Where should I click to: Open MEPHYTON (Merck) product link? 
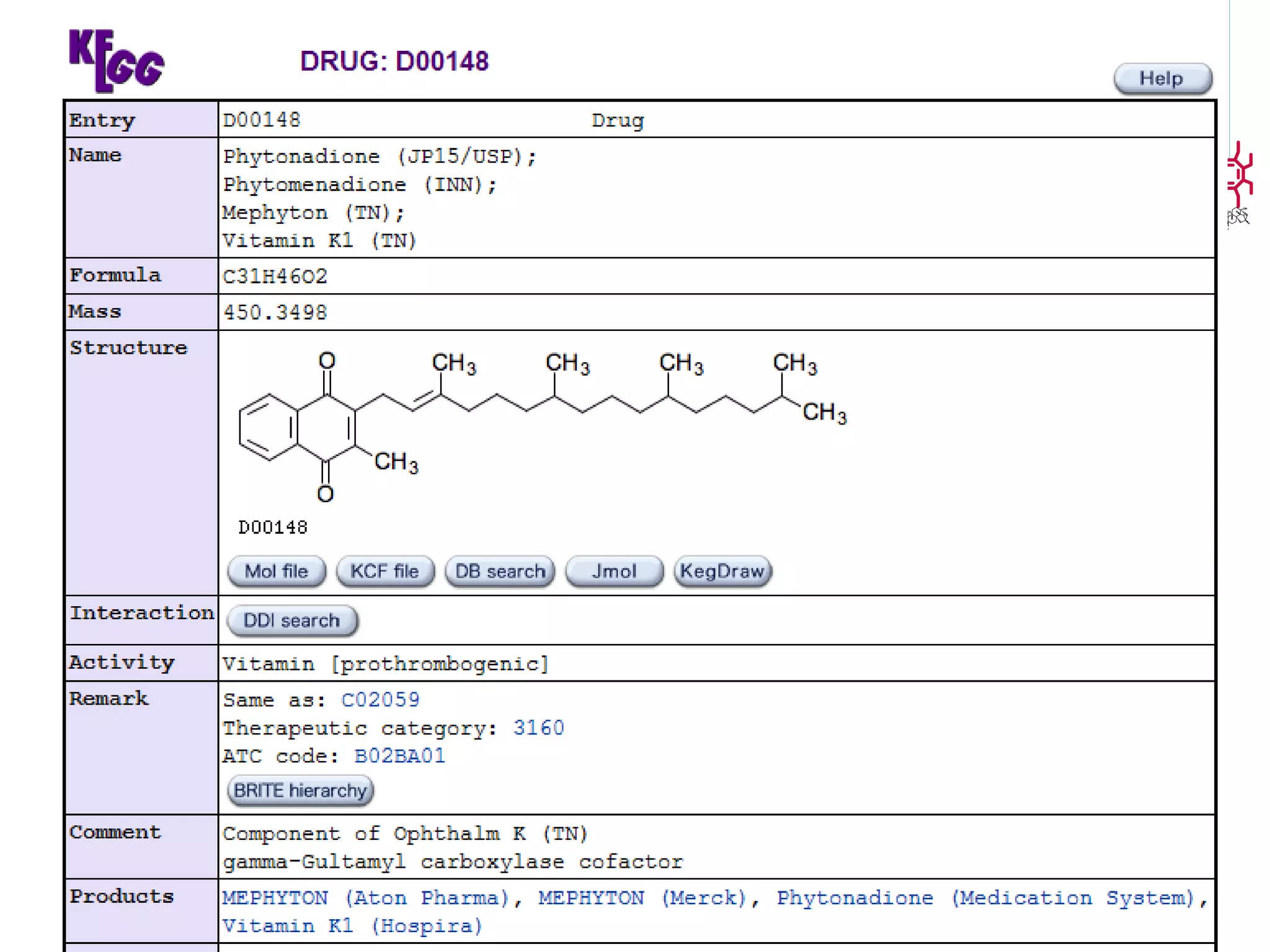coord(642,898)
